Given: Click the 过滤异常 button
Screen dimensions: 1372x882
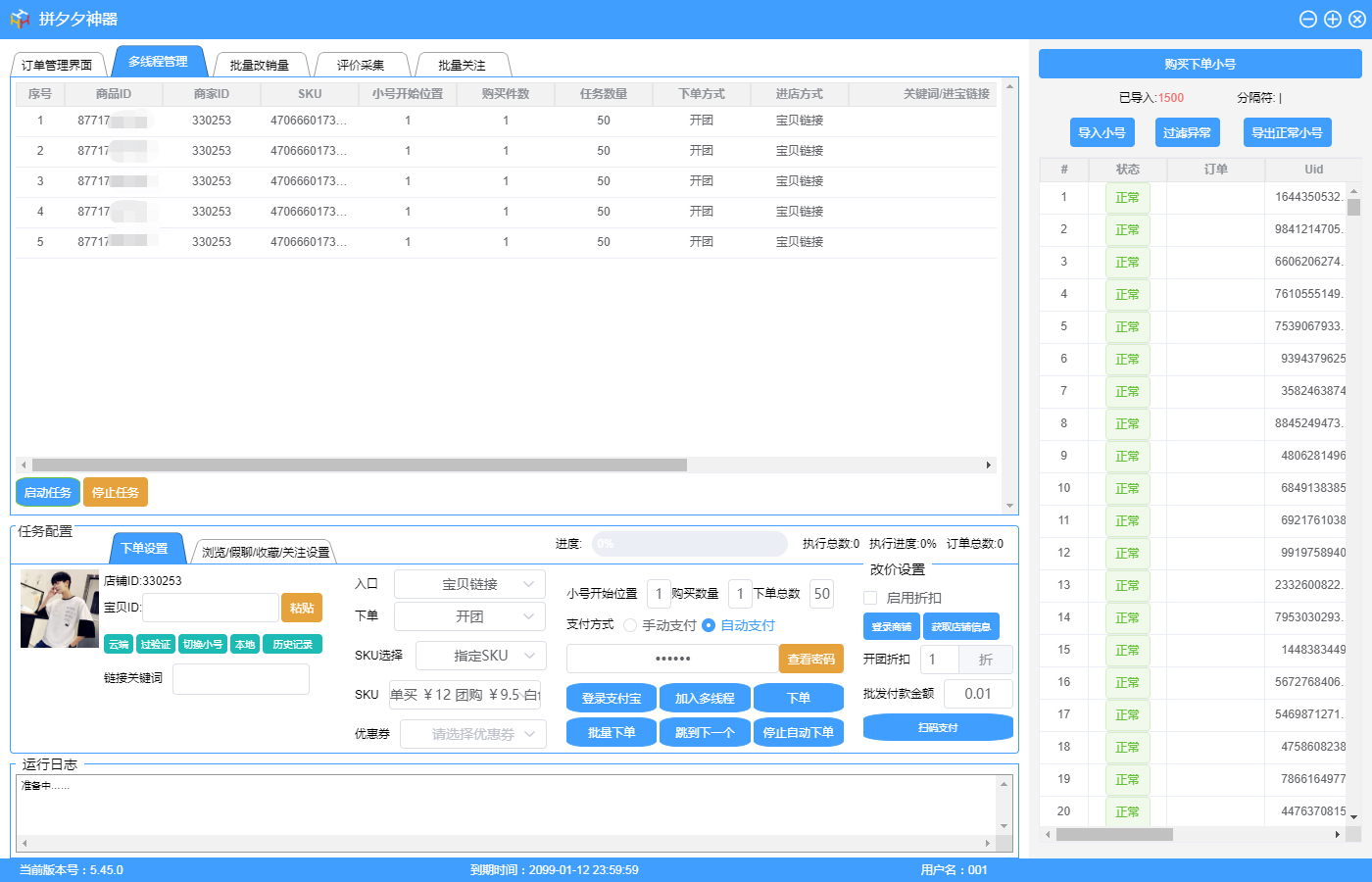Looking at the screenshot, I should coord(1187,132).
